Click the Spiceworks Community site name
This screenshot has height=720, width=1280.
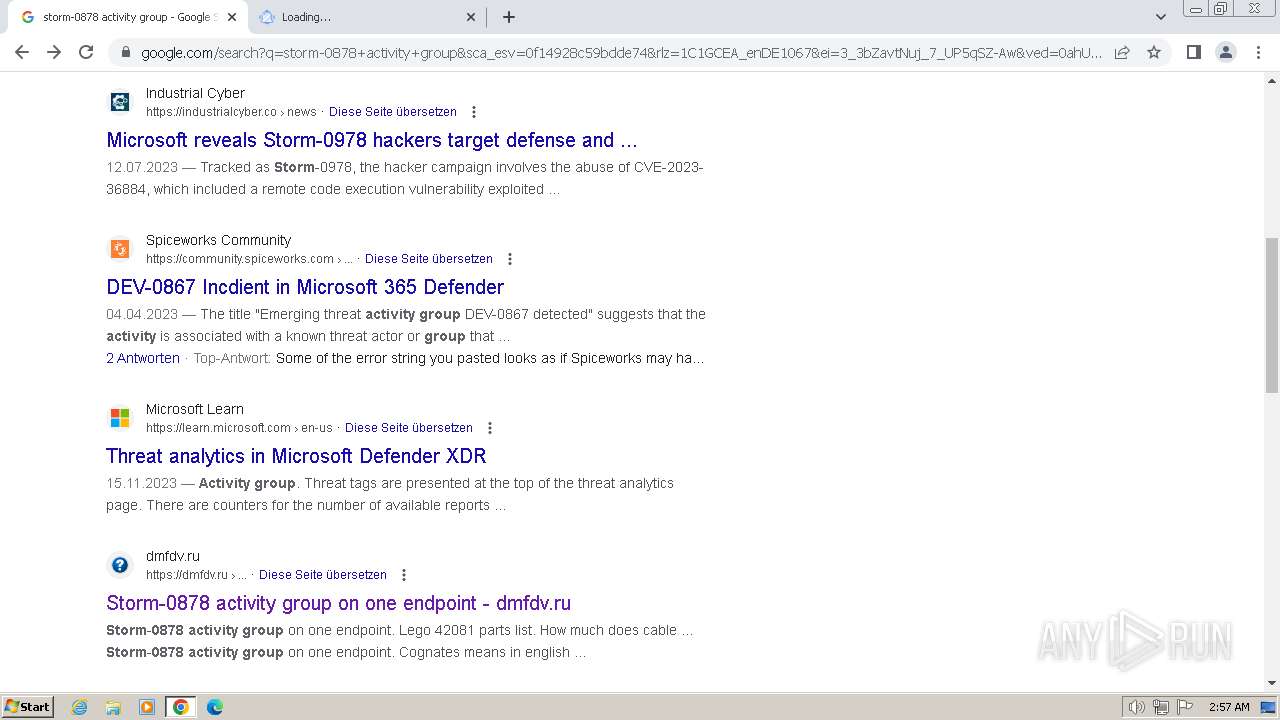(x=218, y=240)
